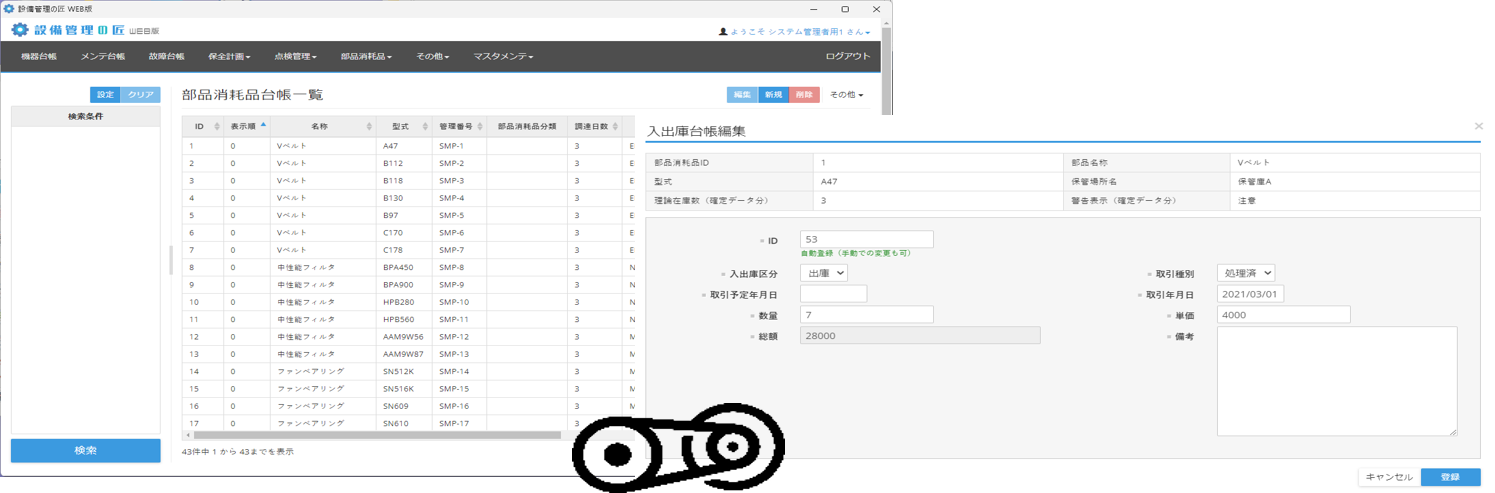Image resolution: width=1495 pixels, height=493 pixels.
Task: Click the user profile icon beside ようこそ
Action: click(x=724, y=32)
